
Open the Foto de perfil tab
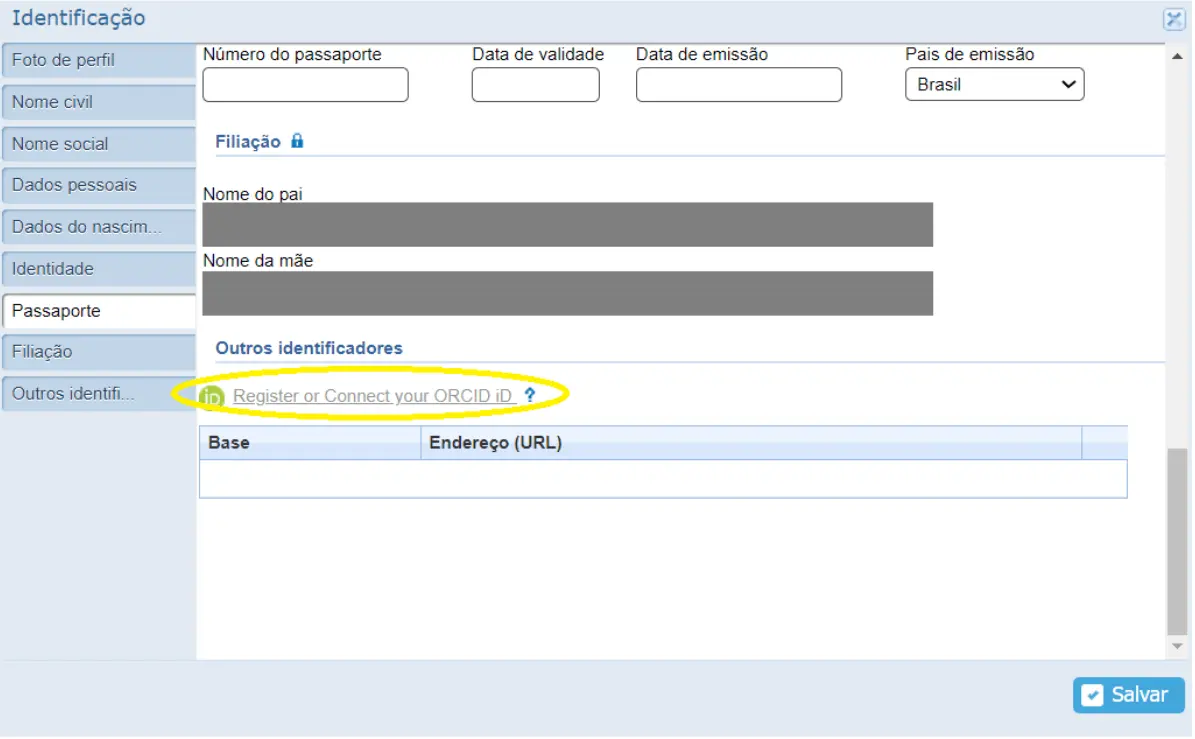(x=98, y=60)
